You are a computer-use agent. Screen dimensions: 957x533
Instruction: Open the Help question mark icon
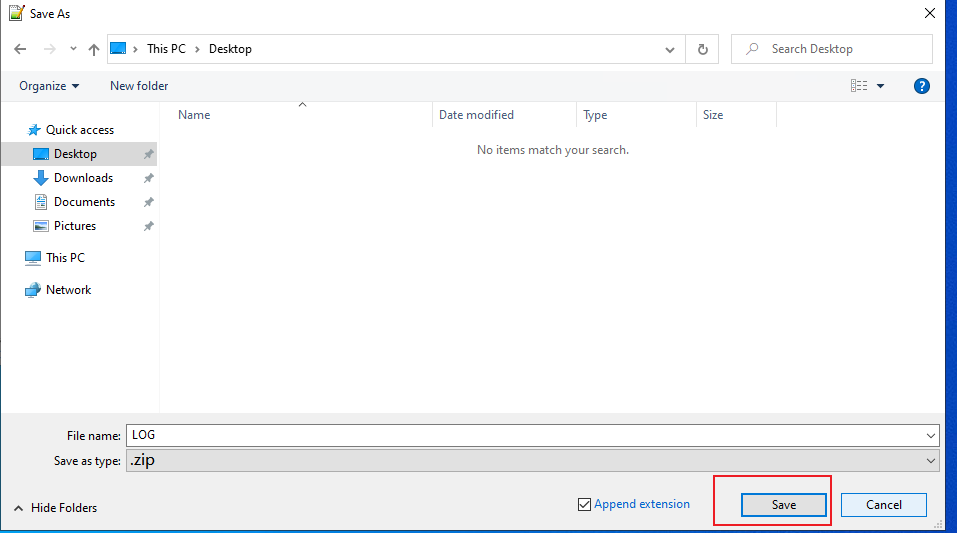coord(922,86)
